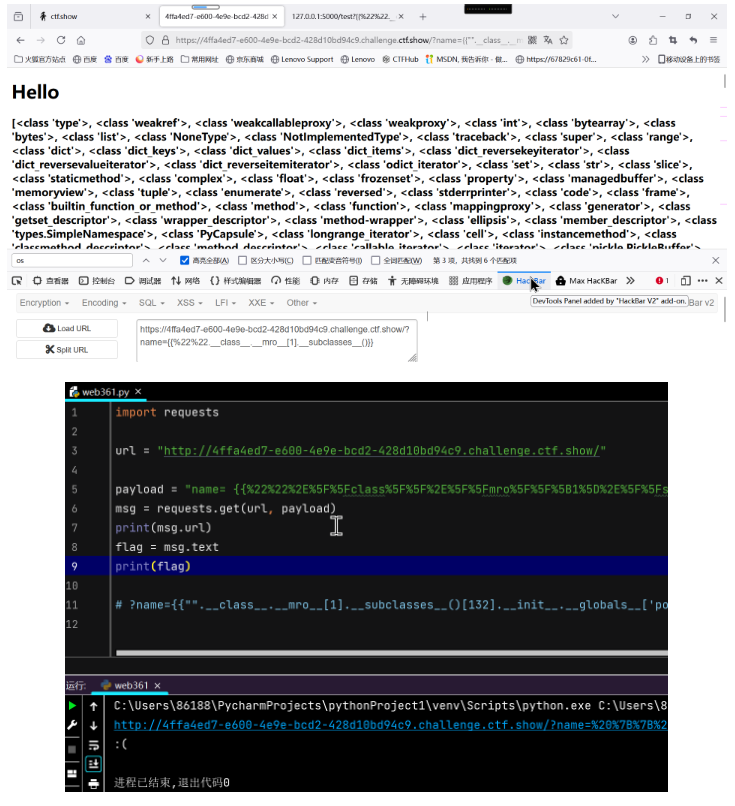735x806 pixels.
Task: Open the XSS dropdown in HackBar
Action: click(190, 303)
